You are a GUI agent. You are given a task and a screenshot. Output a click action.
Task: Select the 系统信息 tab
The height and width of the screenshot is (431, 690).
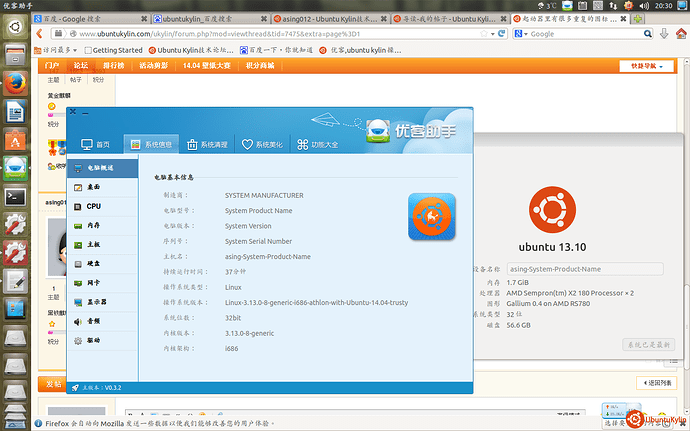click(x=151, y=144)
